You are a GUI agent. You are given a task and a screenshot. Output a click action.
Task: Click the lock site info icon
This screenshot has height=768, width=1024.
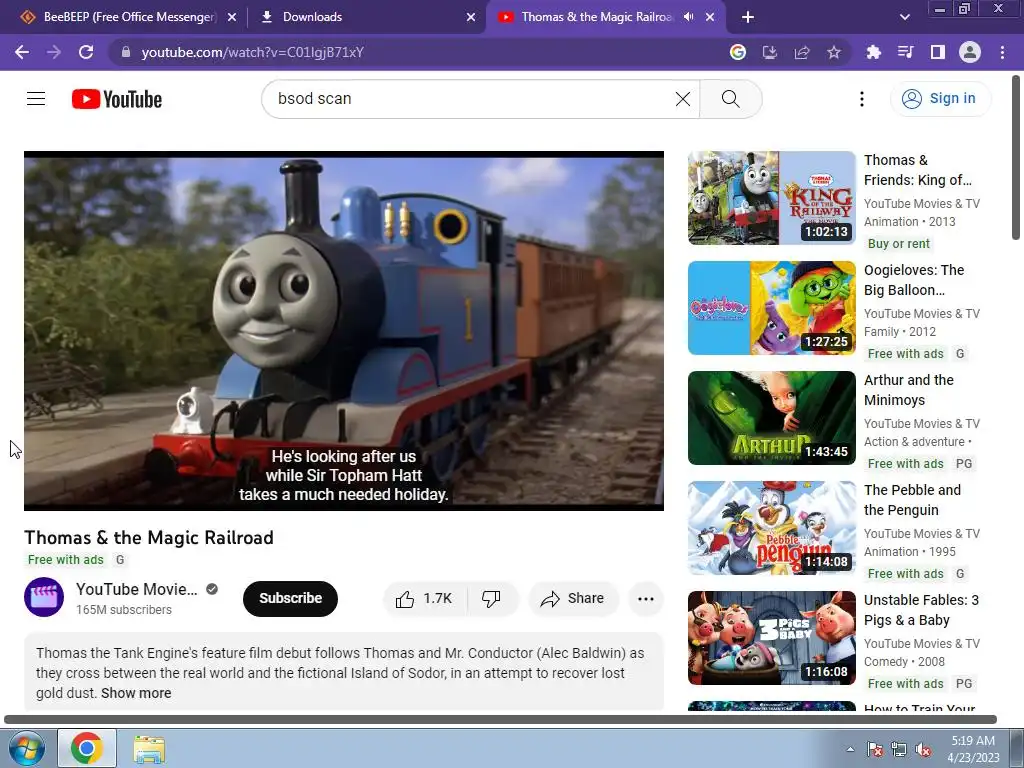[127, 52]
